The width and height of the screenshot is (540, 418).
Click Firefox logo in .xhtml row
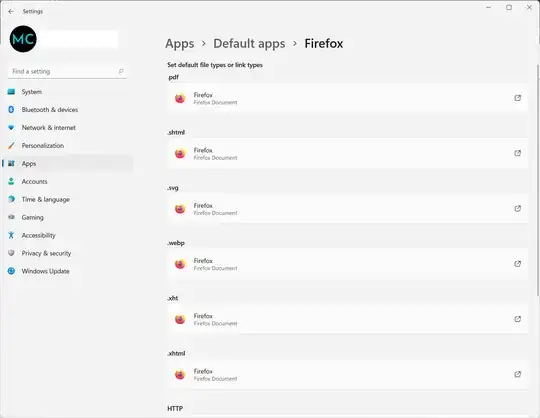click(180, 375)
